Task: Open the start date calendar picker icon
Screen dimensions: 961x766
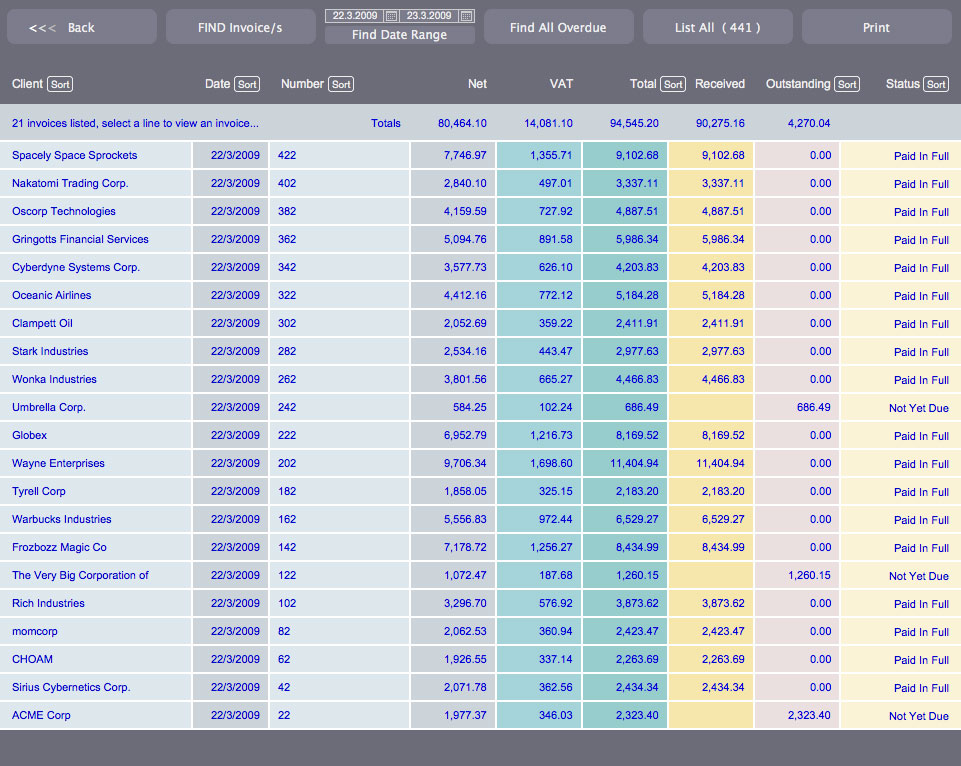Action: click(x=391, y=16)
